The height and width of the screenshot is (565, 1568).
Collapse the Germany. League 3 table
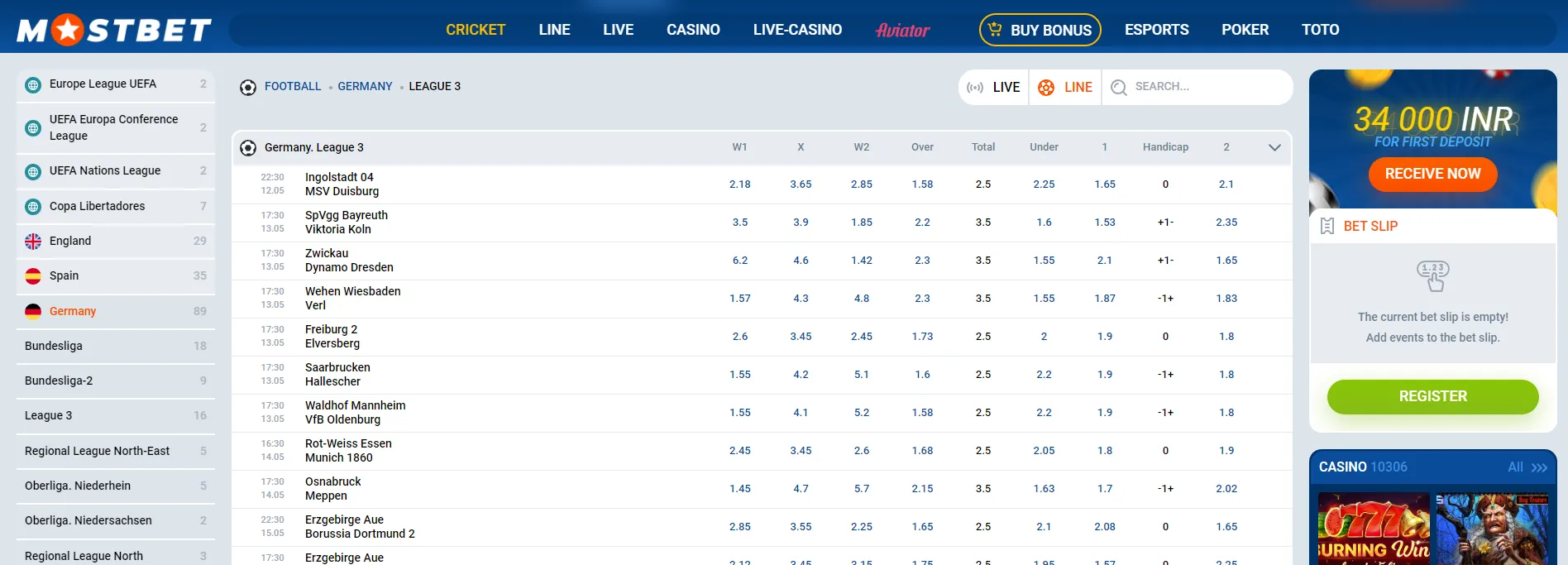tap(1274, 148)
